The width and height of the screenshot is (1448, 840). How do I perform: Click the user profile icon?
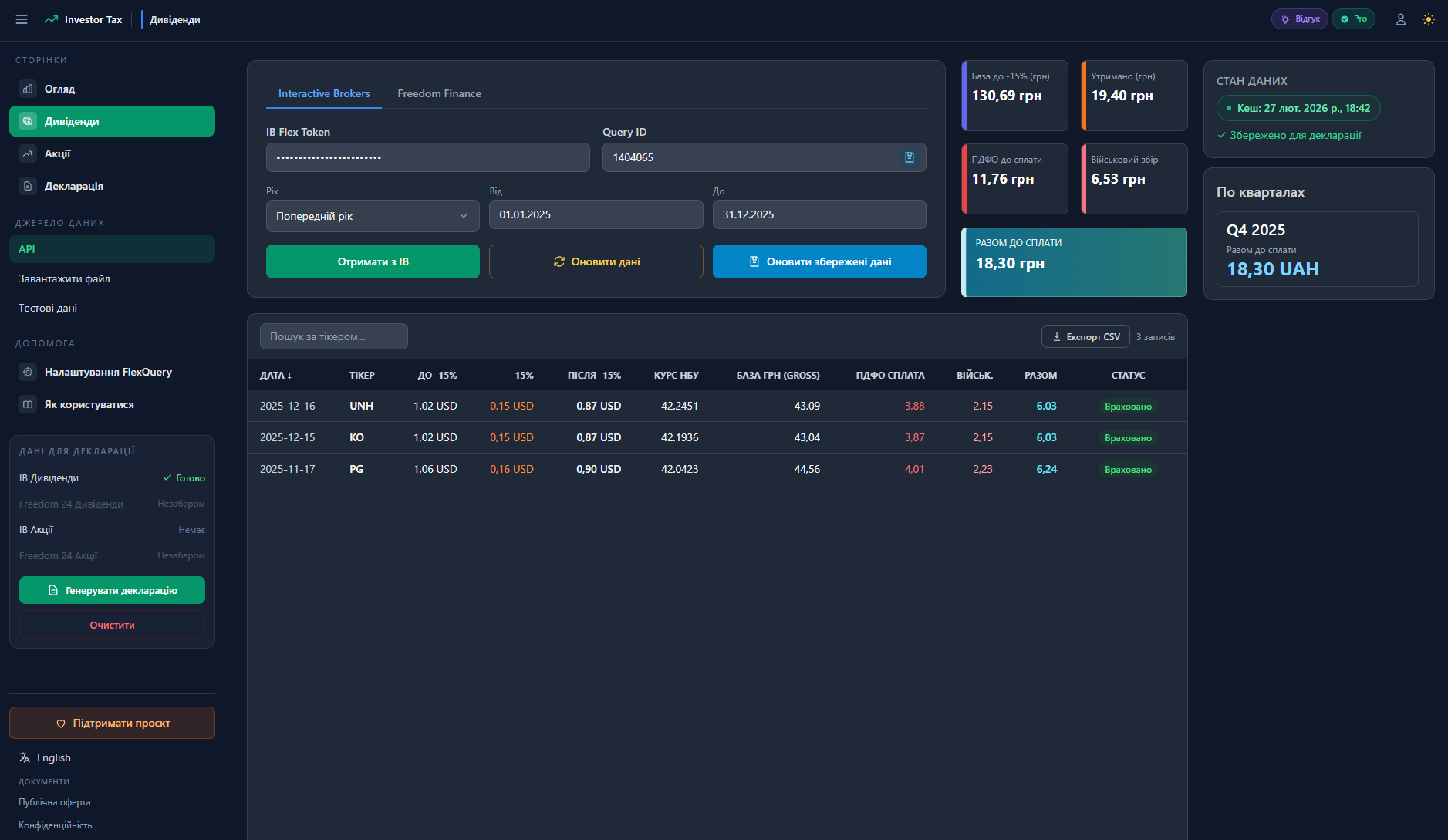click(1400, 19)
